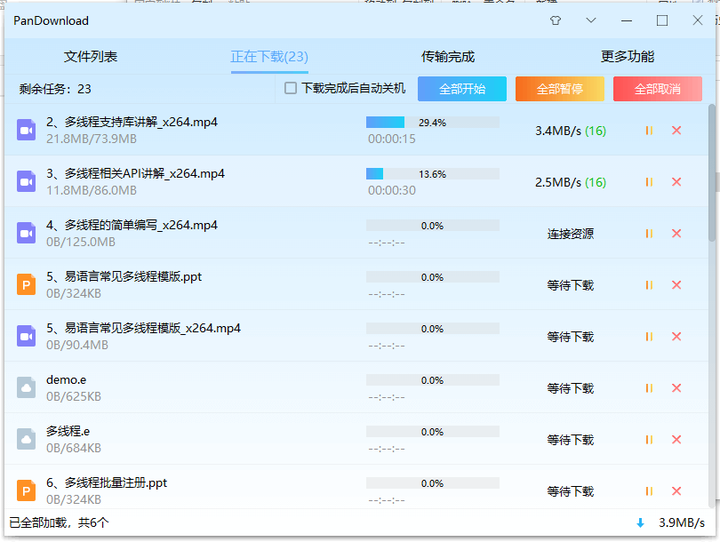Click the 剩余任务: 23 label
Image resolution: width=720 pixels, height=542 pixels.
[55, 89]
